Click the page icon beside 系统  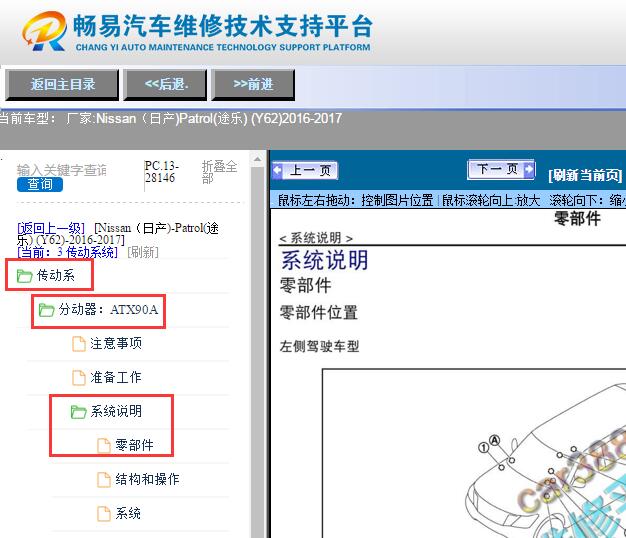tap(104, 514)
